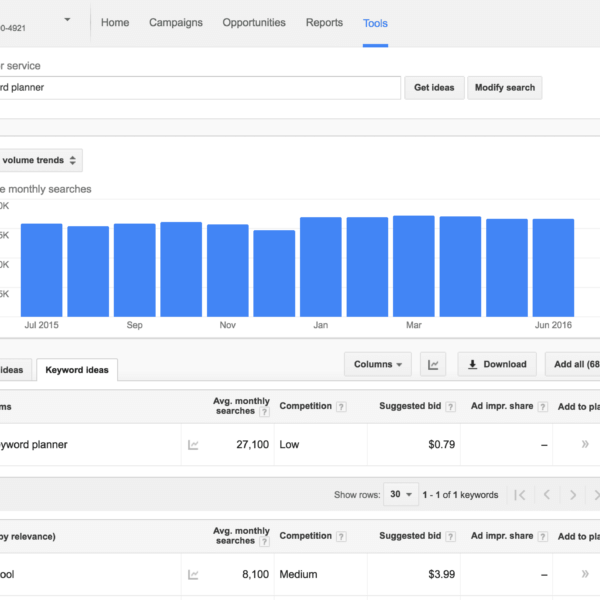Click the product or service search field
The width and height of the screenshot is (600, 600).
200,88
